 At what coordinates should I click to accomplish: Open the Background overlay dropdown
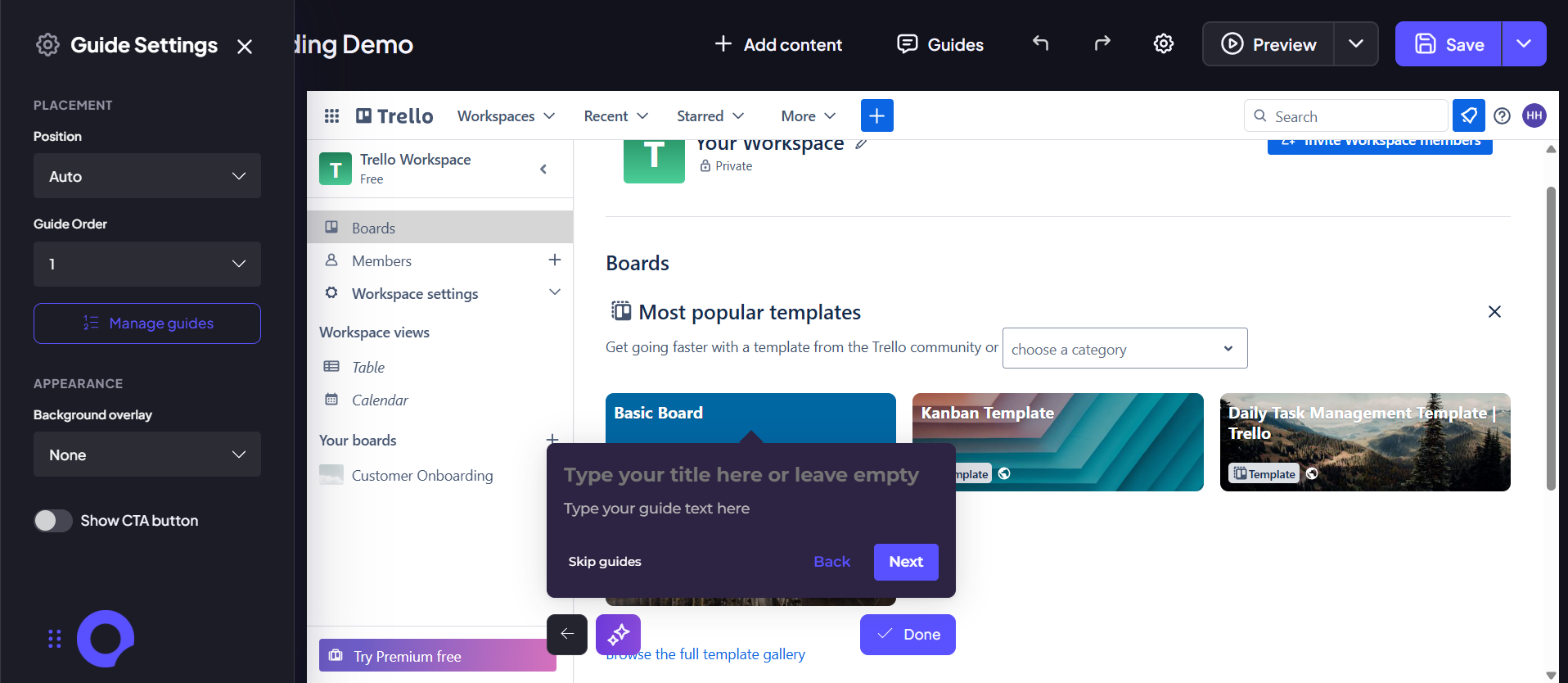tap(147, 455)
